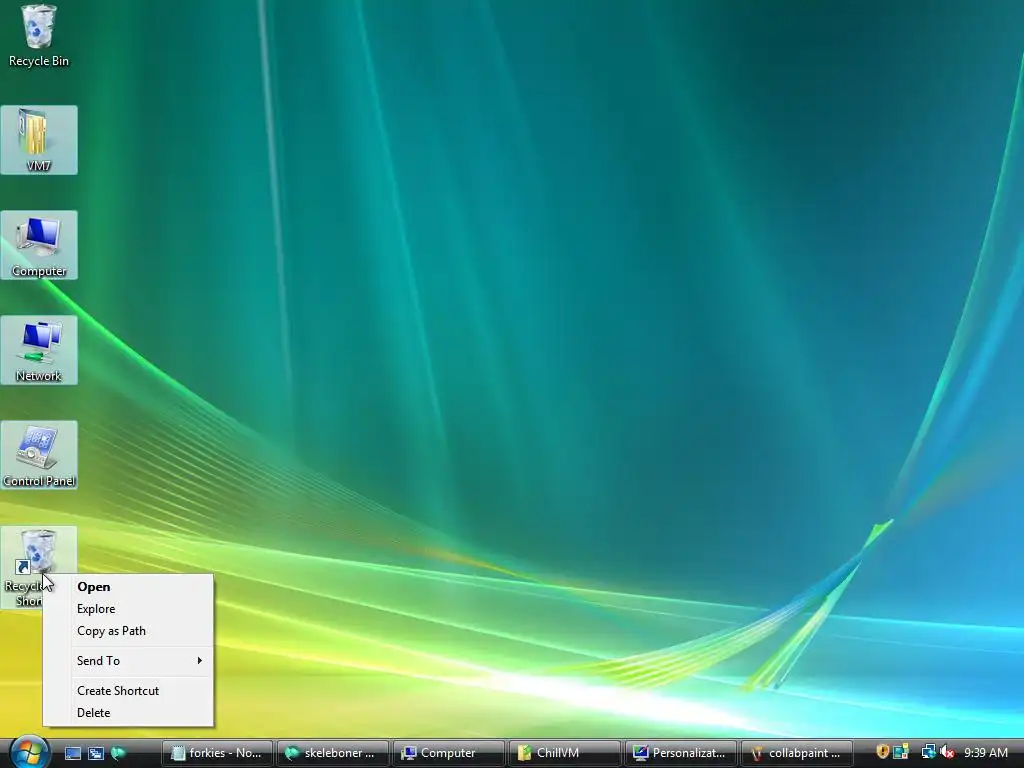Switch to forkies Notepad taskbar button
1024x768 pixels.
tap(217, 753)
